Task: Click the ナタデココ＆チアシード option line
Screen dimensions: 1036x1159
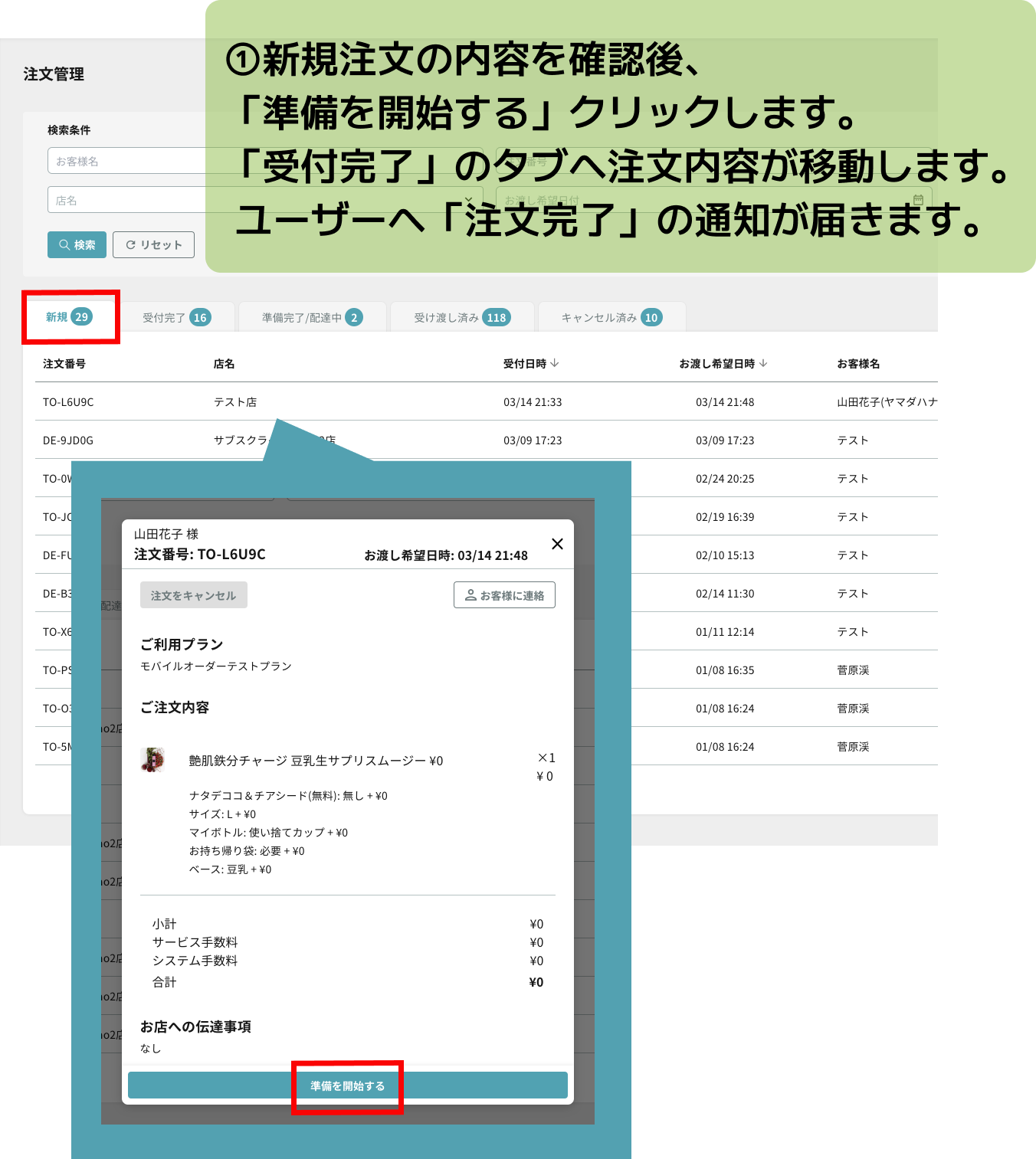Action: 288,796
